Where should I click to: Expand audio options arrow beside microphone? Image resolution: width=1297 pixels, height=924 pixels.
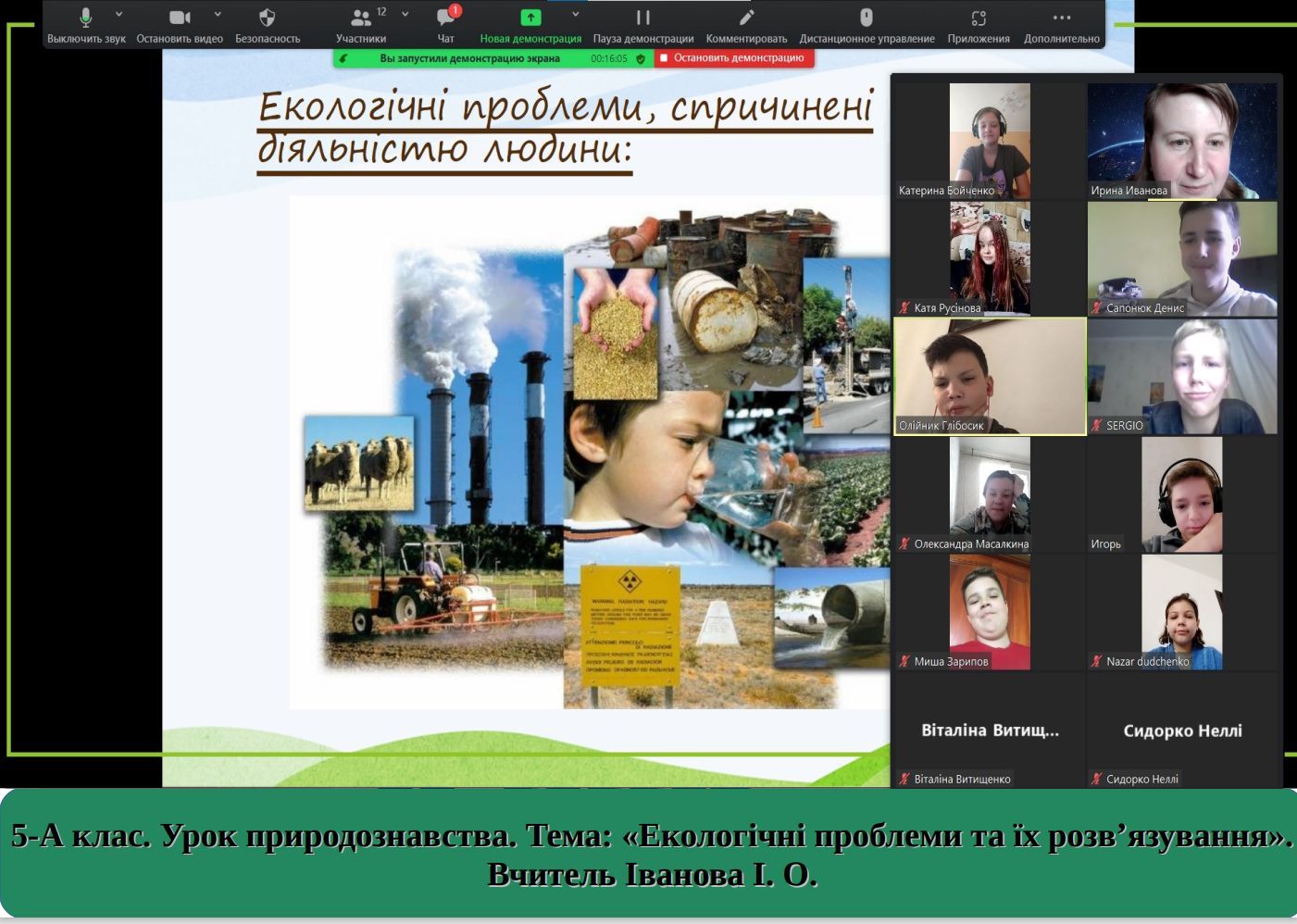pyautogui.click(x=118, y=15)
